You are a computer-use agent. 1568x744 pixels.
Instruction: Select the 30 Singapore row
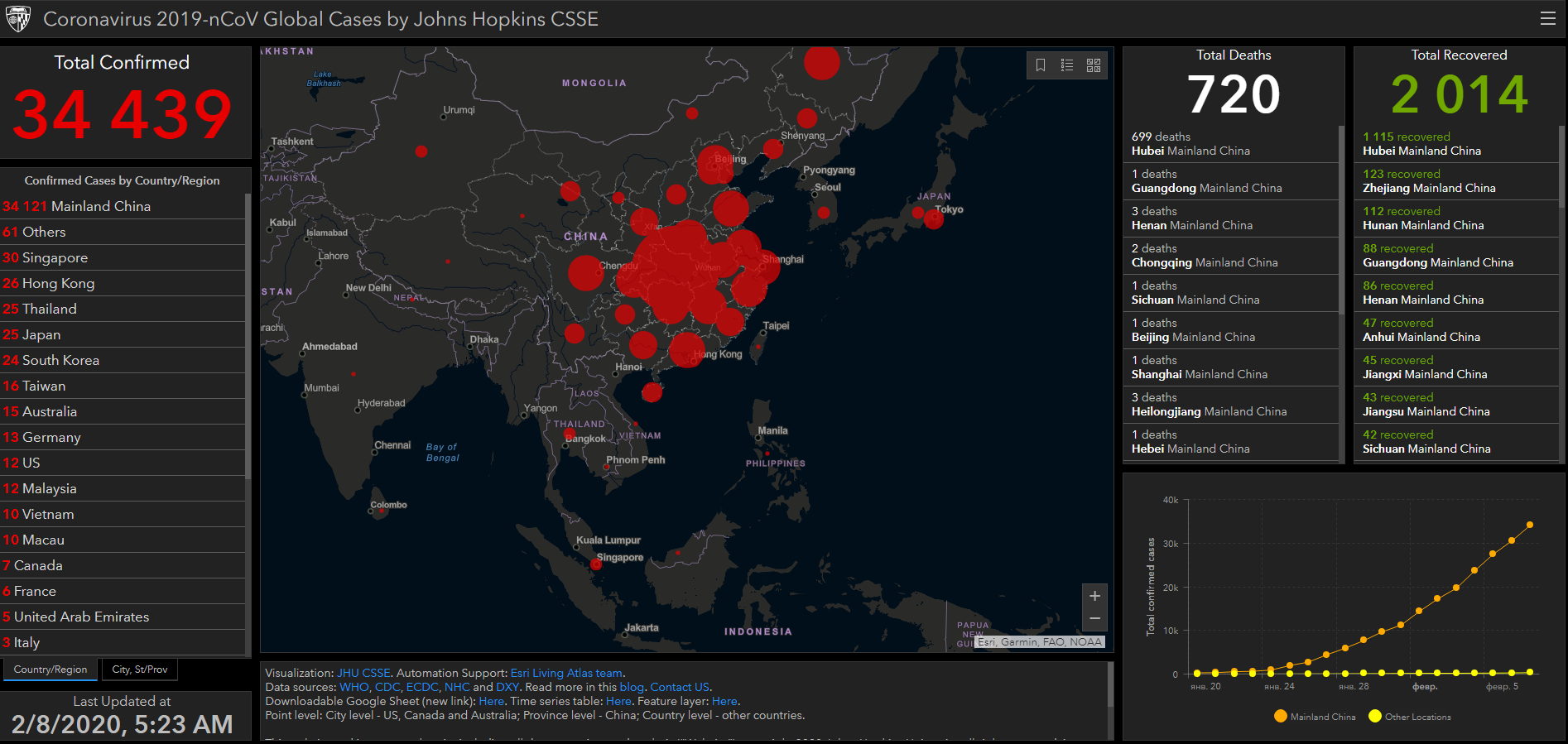coord(123,257)
